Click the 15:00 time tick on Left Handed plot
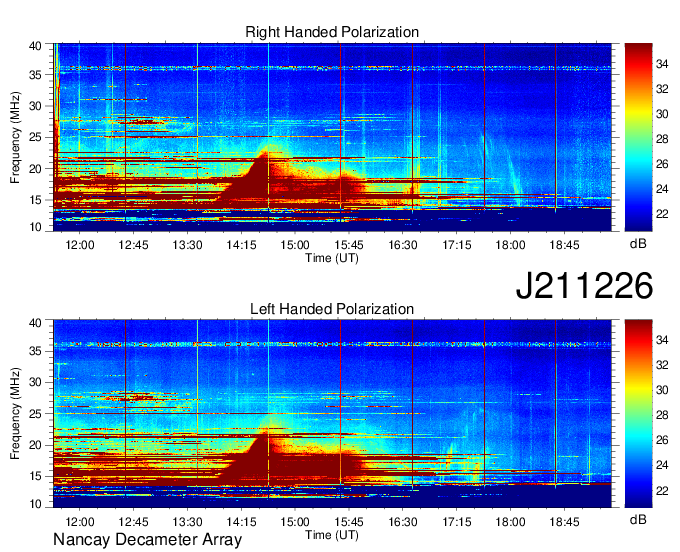Image resolution: width=680 pixels, height=552 pixels. pyautogui.click(x=295, y=522)
